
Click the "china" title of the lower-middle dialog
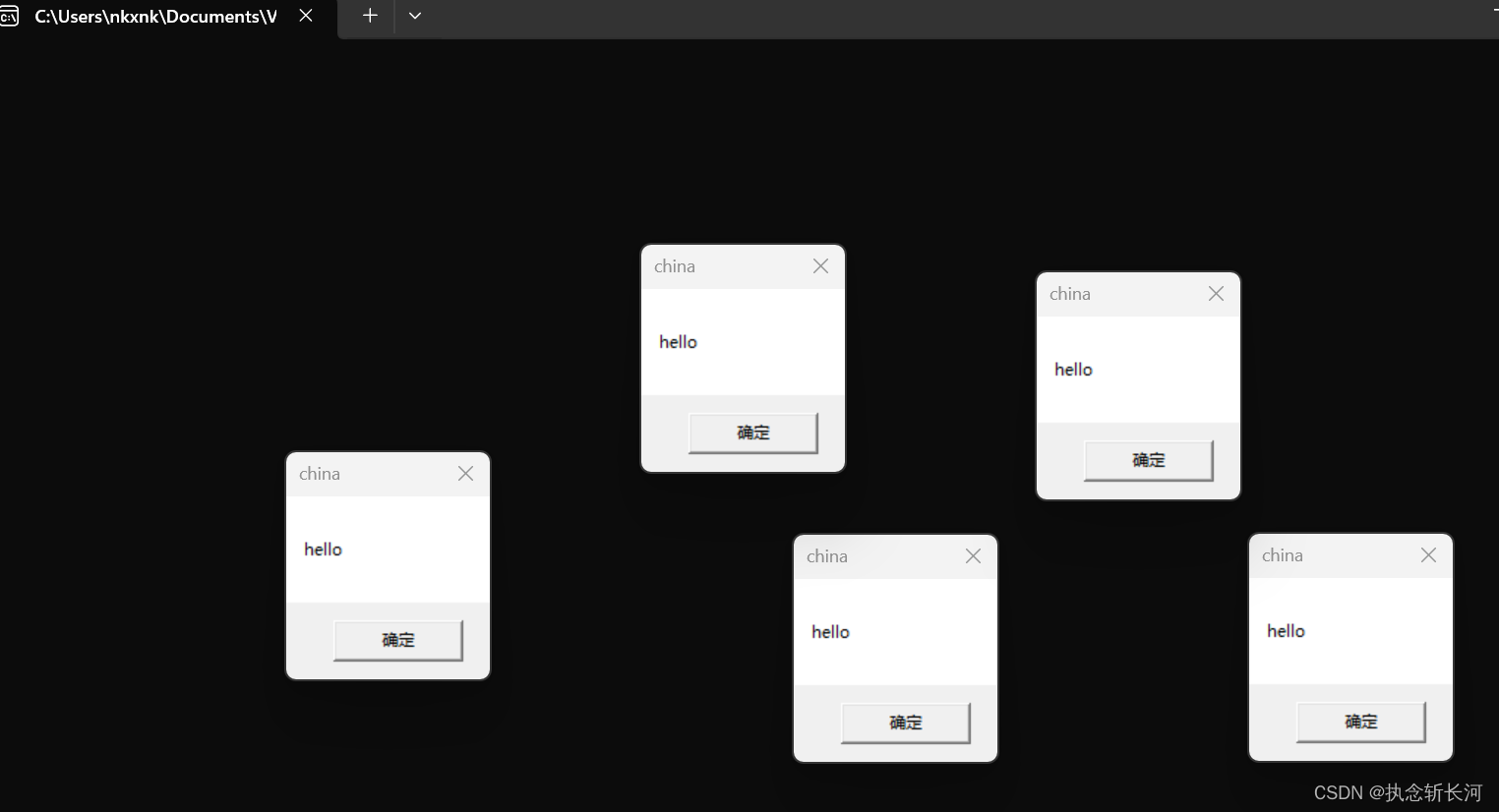[827, 556]
